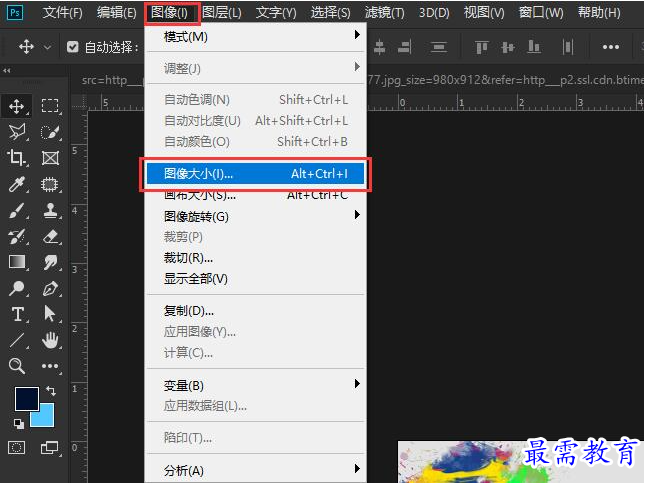The height and width of the screenshot is (484, 646).
Task: Open the 视图(V) menu
Action: tap(484, 13)
